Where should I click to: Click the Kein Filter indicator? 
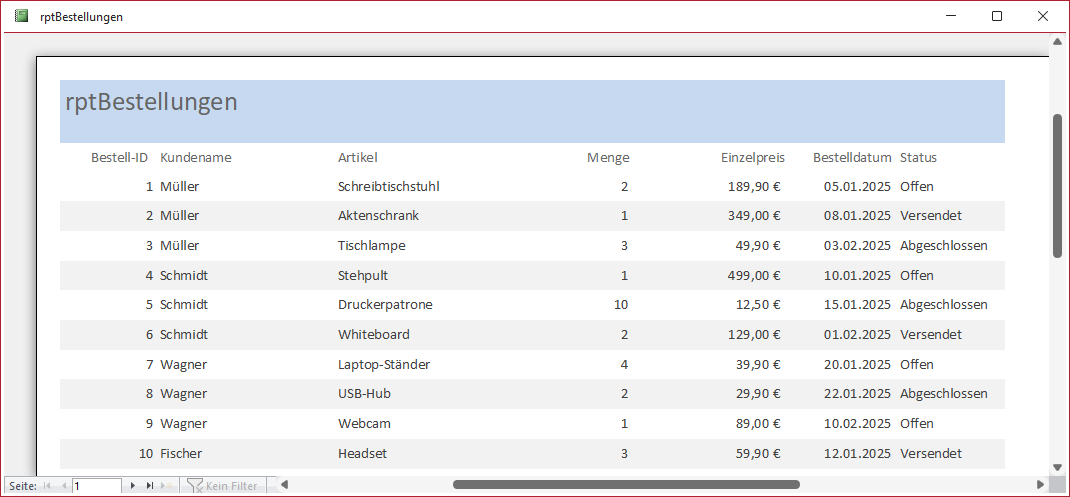pyautogui.click(x=222, y=485)
